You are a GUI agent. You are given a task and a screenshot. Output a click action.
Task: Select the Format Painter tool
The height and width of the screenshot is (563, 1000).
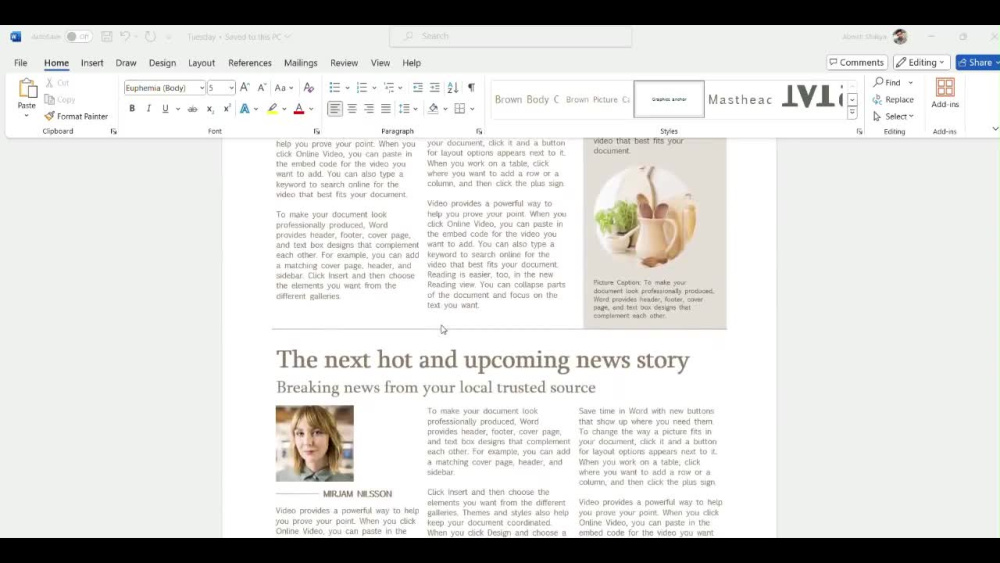click(x=76, y=116)
